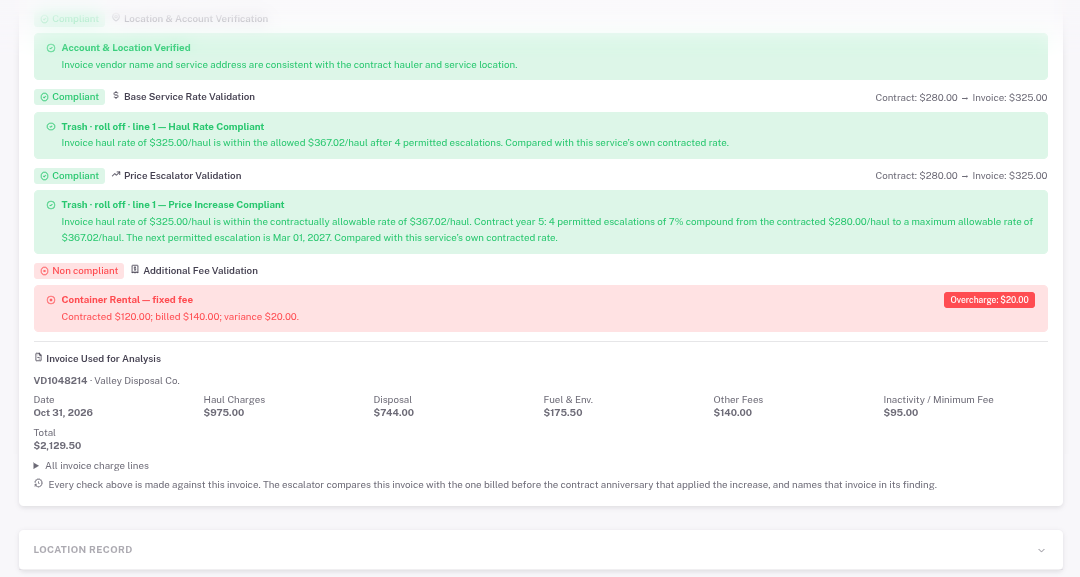Click the check icon beside Account & Location Verified
The height and width of the screenshot is (577, 1080).
(x=51, y=48)
